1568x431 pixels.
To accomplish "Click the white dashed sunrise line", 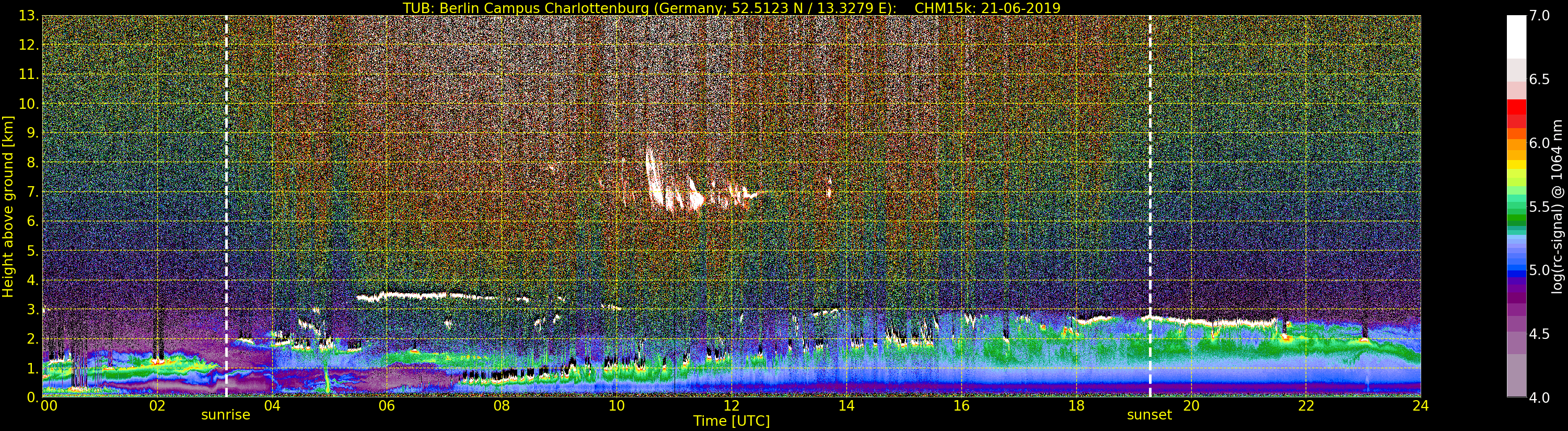I will coord(226,206).
